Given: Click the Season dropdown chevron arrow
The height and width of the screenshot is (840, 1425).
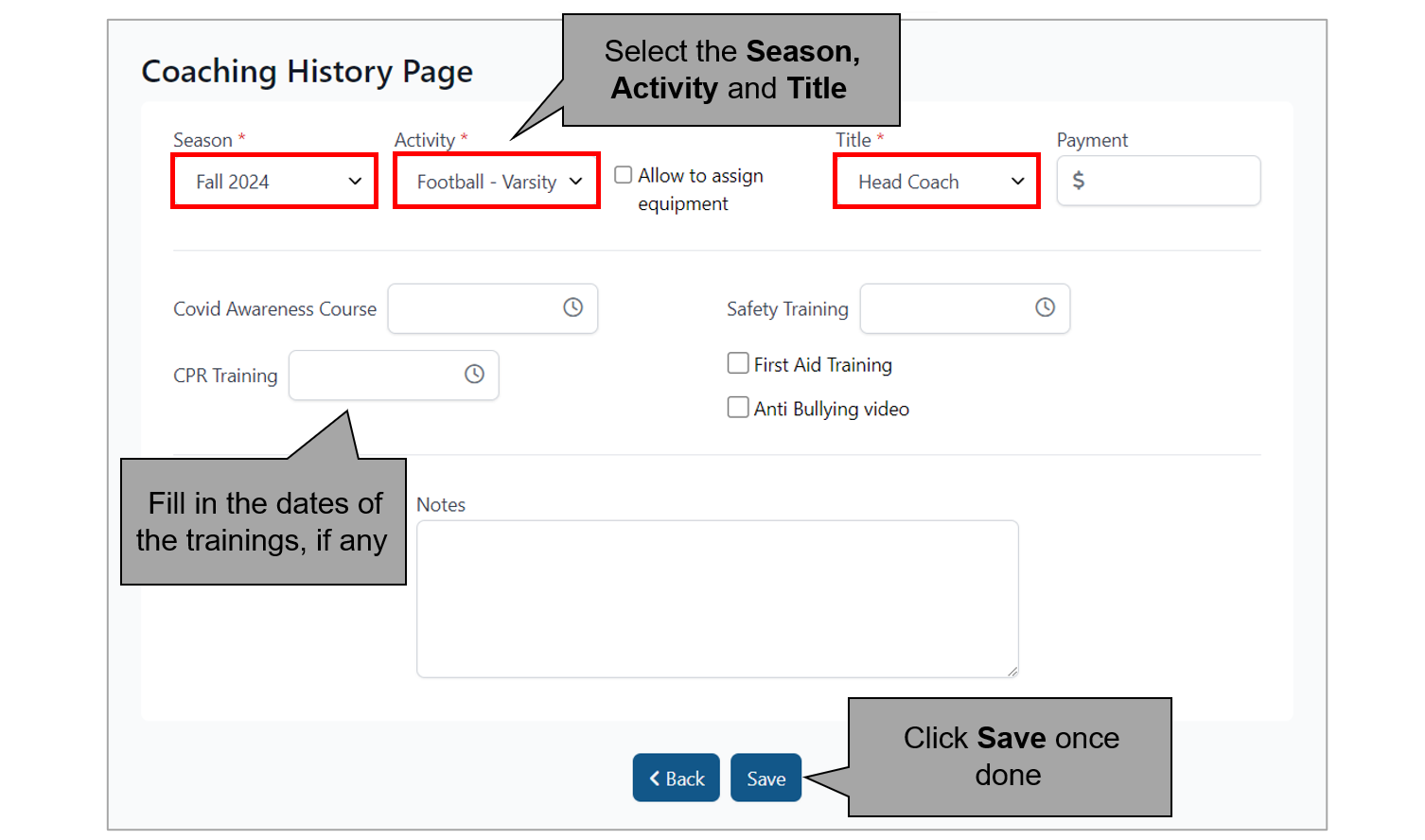Looking at the screenshot, I should click(355, 182).
